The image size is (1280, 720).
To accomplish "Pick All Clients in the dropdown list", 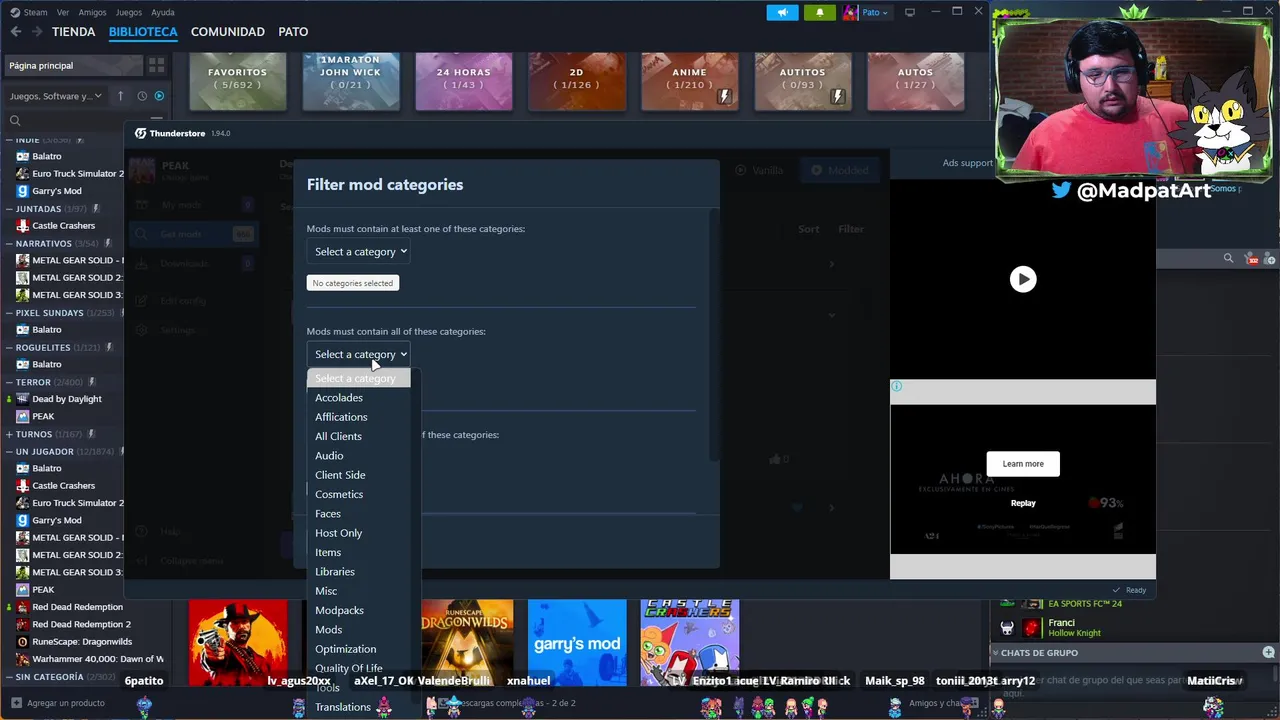I will click(338, 436).
